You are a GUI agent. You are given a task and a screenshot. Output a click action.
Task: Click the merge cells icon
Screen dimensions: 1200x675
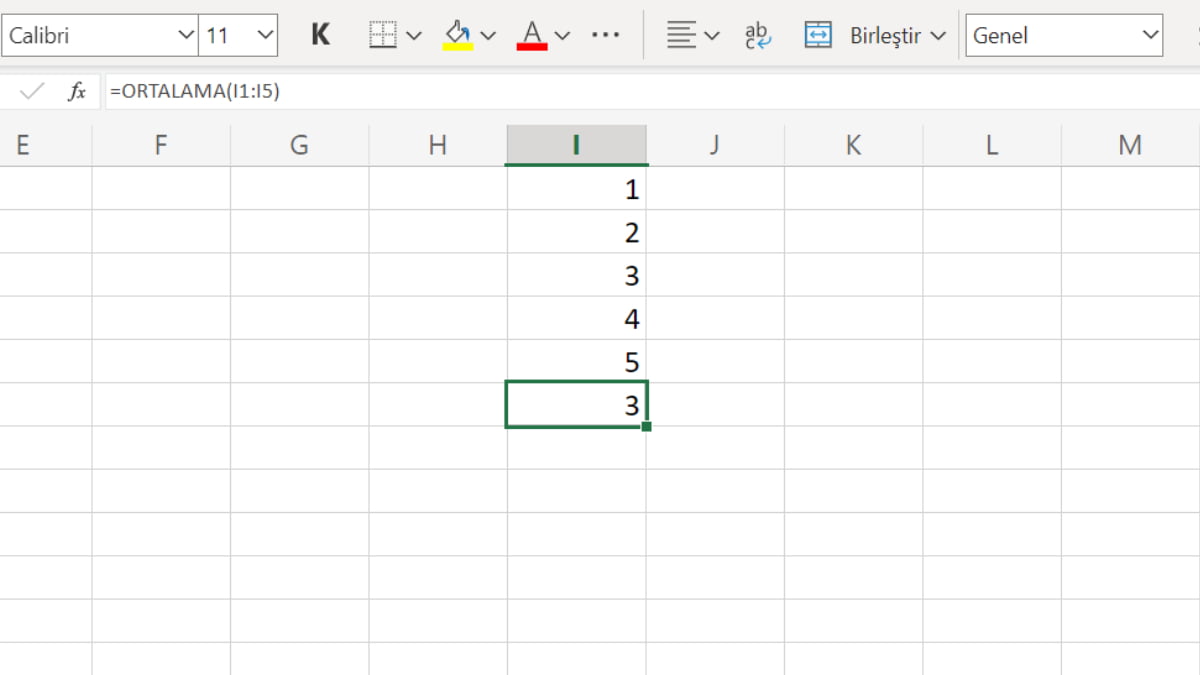coord(818,35)
